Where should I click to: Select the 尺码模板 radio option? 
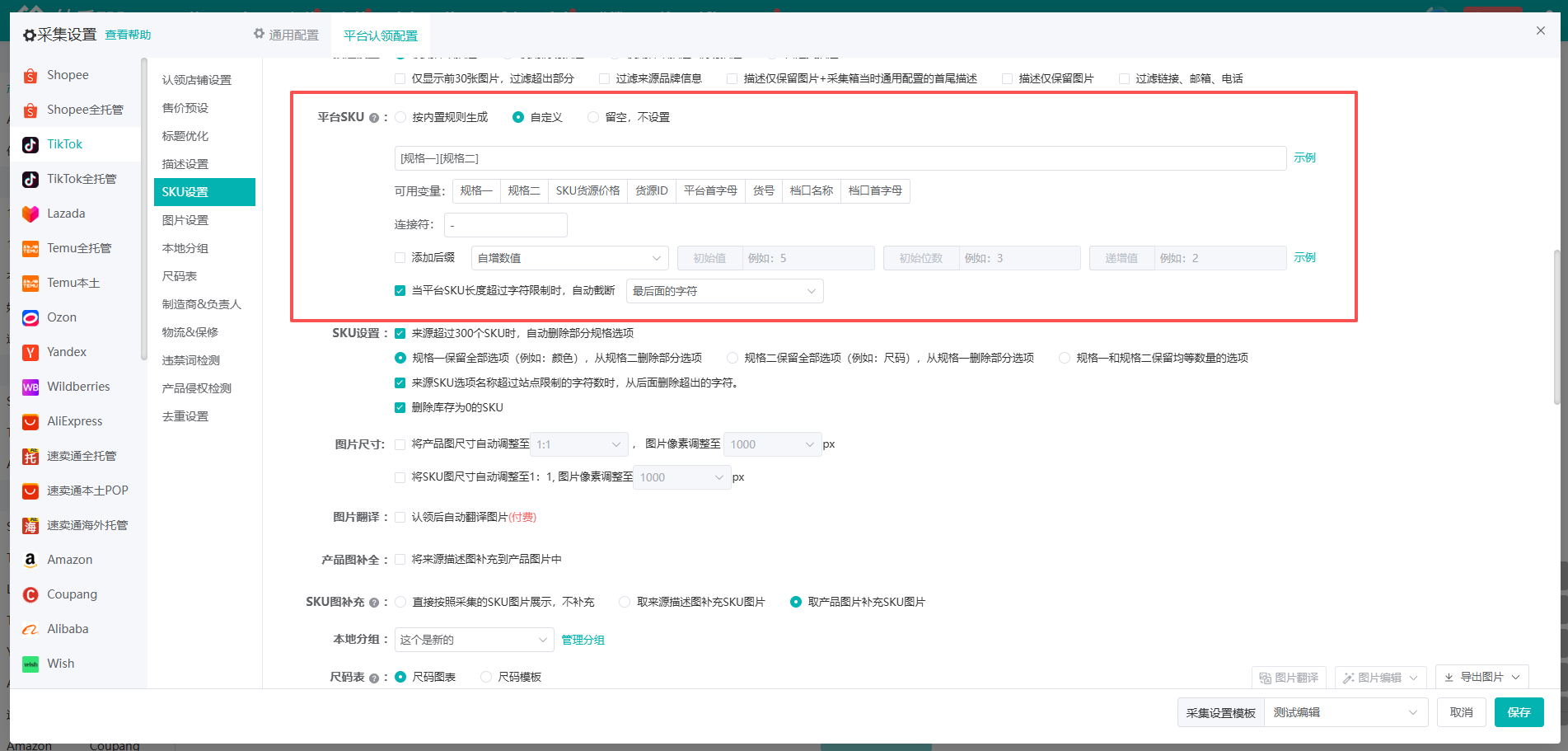click(486, 677)
